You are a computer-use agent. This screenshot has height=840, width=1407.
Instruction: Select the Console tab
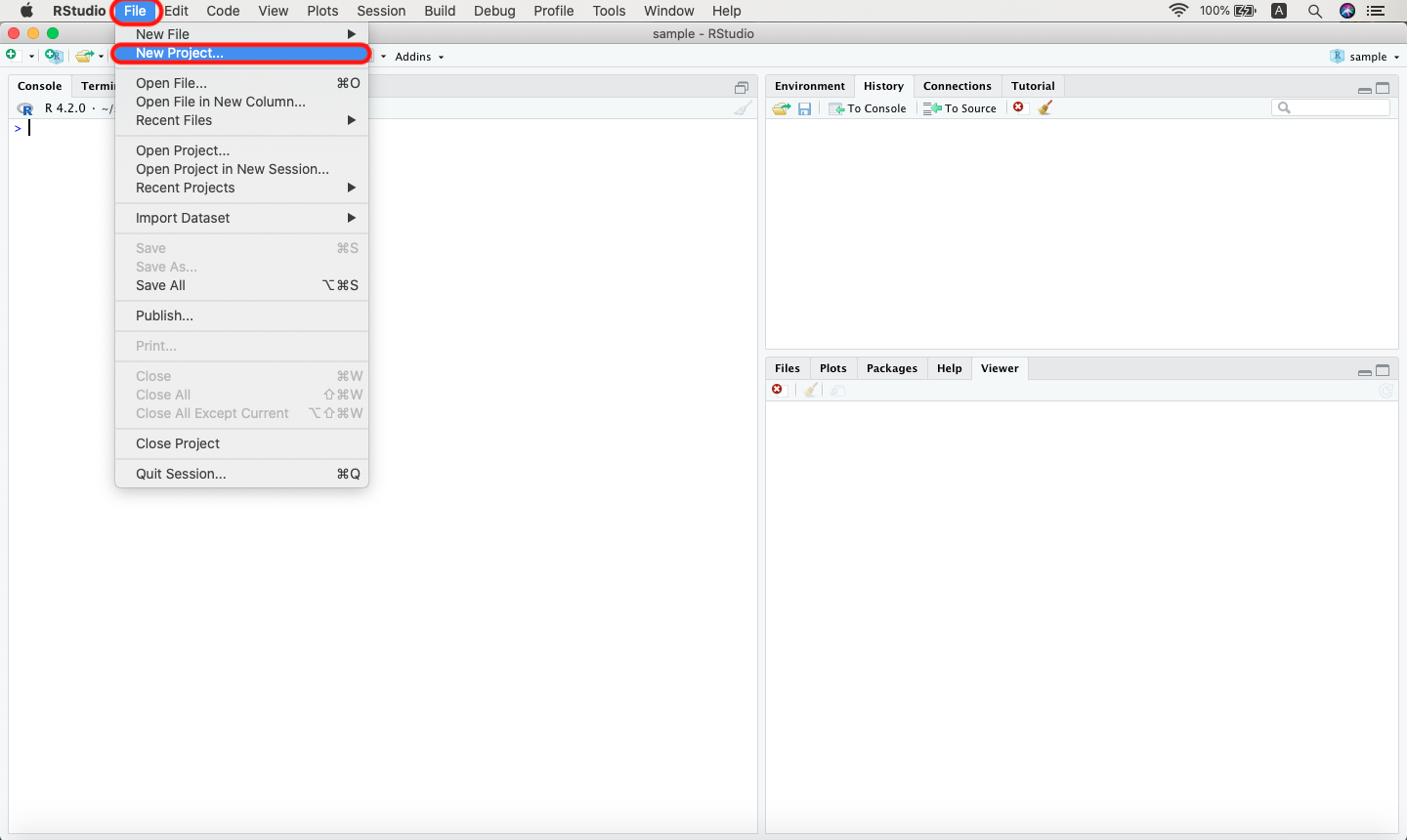[39, 86]
